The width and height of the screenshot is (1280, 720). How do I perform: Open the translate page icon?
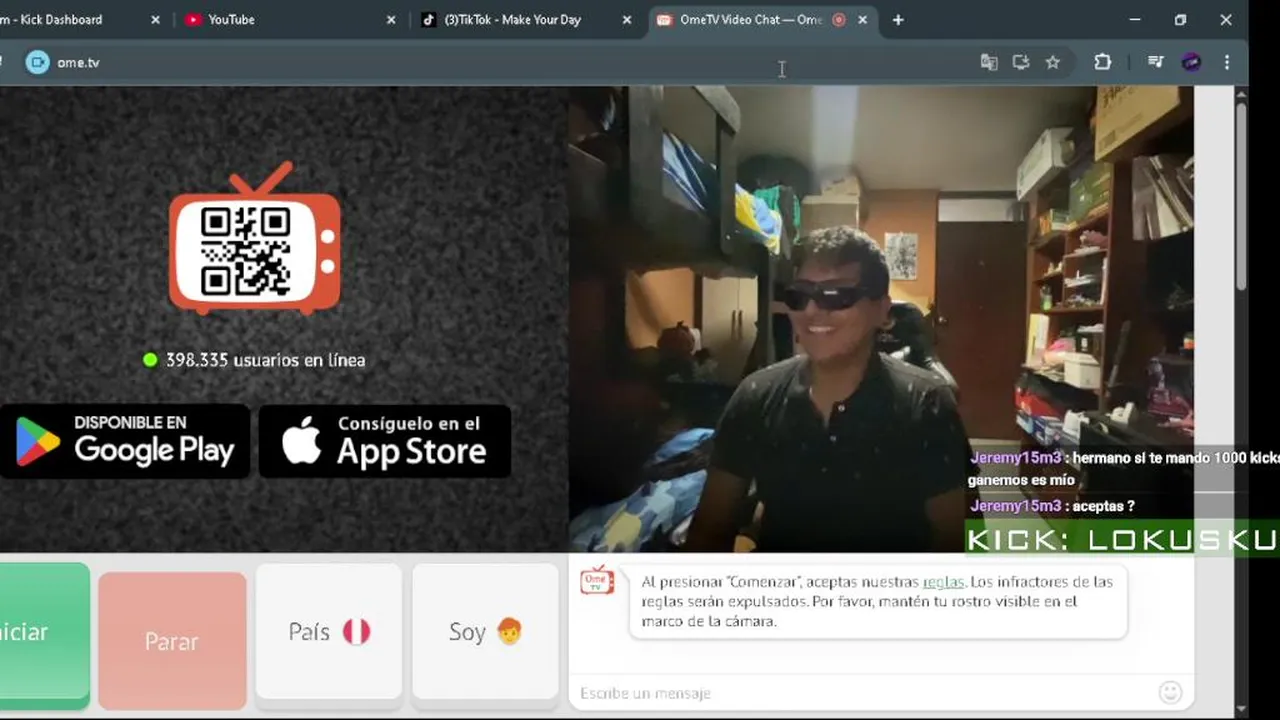coord(989,62)
